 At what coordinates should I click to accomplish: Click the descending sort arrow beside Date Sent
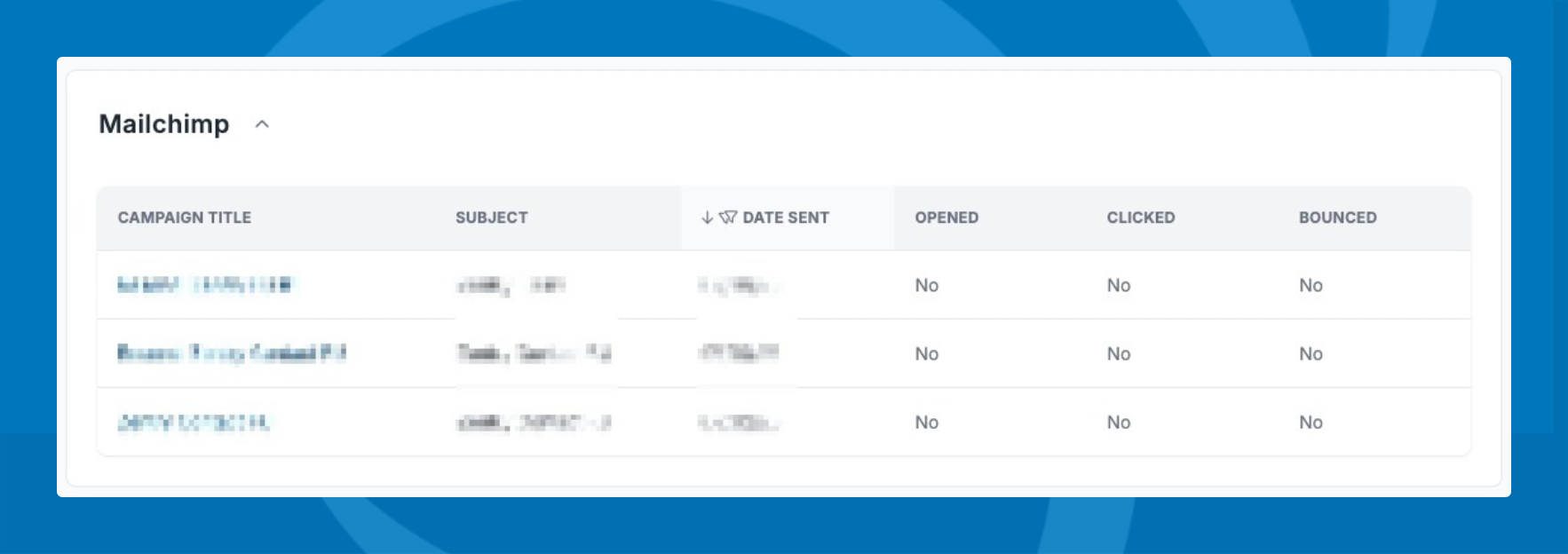[x=707, y=218]
